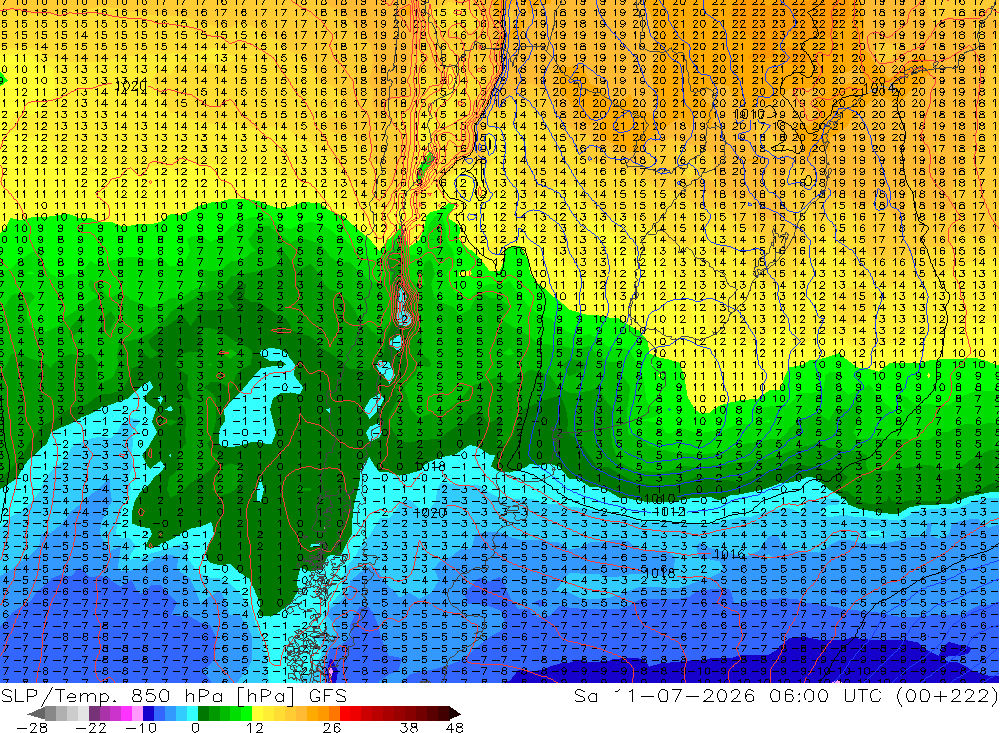Image resolution: width=1000 pixels, height=733 pixels.
Task: Click the 'SLP/Temp. 850 hPa [hPa] GFS' title
Action: [173, 695]
